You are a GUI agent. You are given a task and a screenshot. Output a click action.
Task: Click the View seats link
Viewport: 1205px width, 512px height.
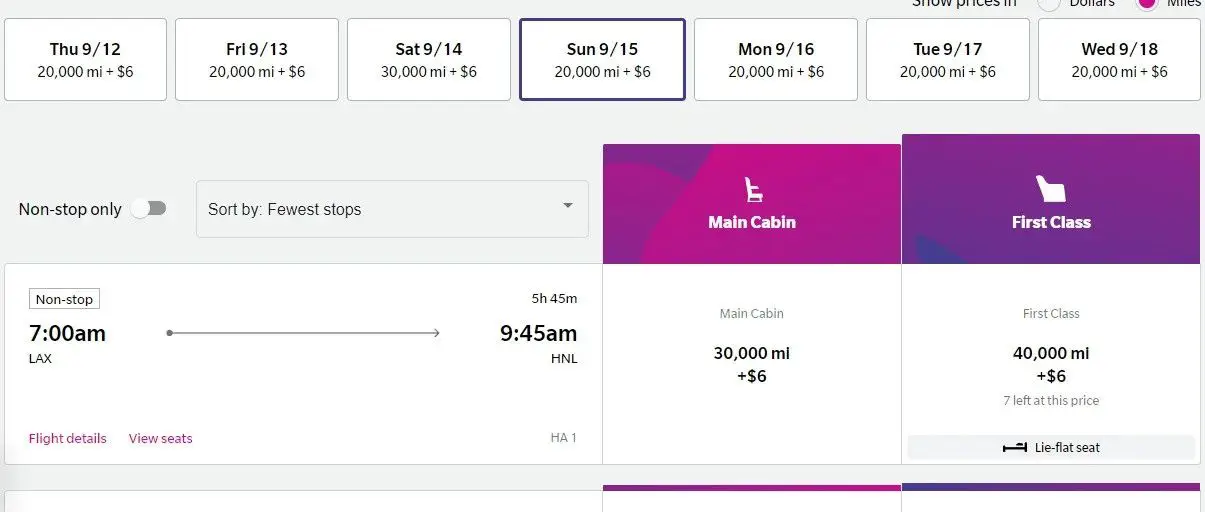pyautogui.click(x=161, y=438)
